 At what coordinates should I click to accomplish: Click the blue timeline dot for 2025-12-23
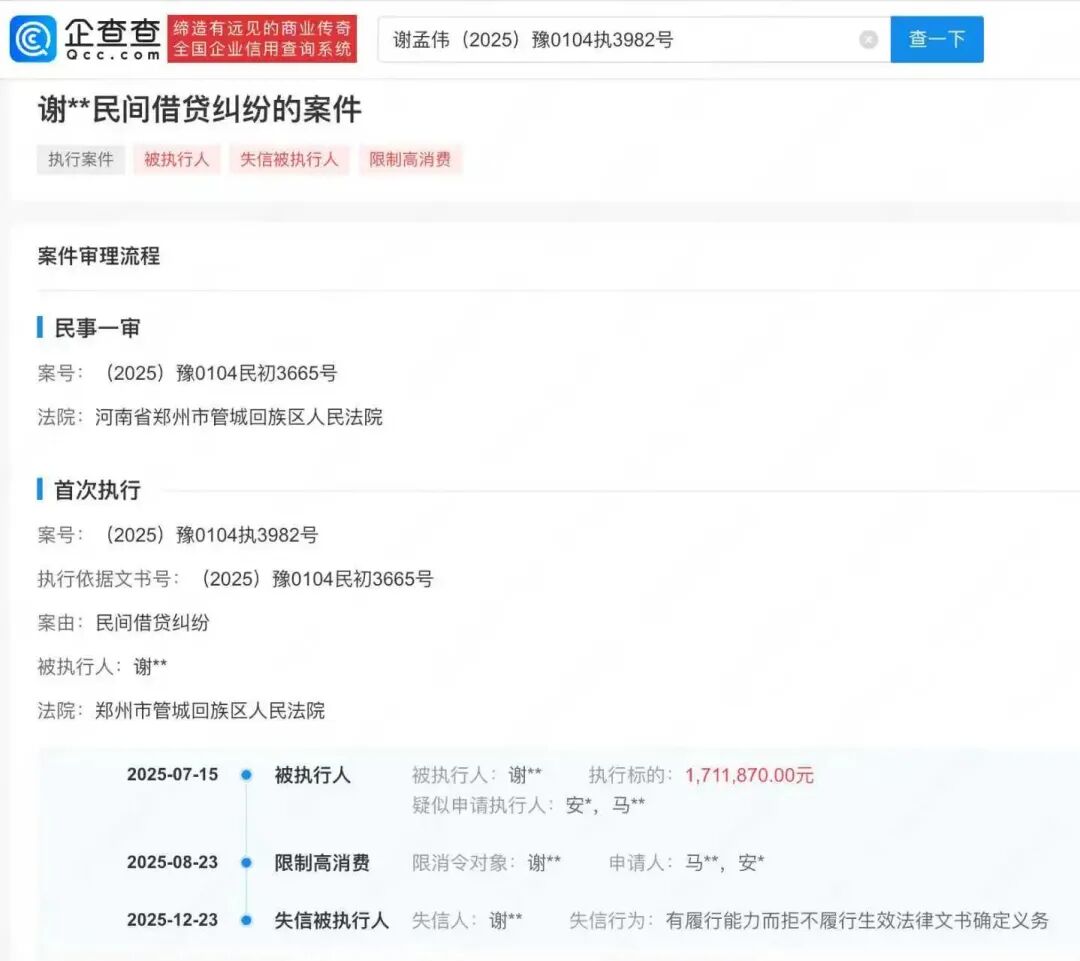[248, 920]
